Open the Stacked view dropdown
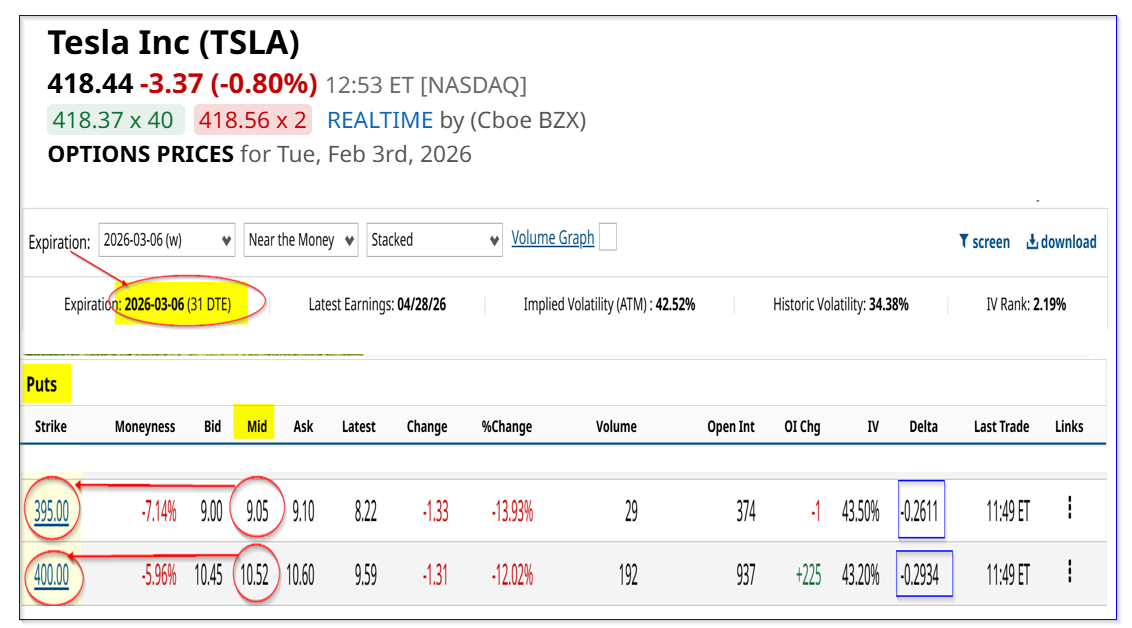The height and width of the screenshot is (628, 1132). click(435, 240)
